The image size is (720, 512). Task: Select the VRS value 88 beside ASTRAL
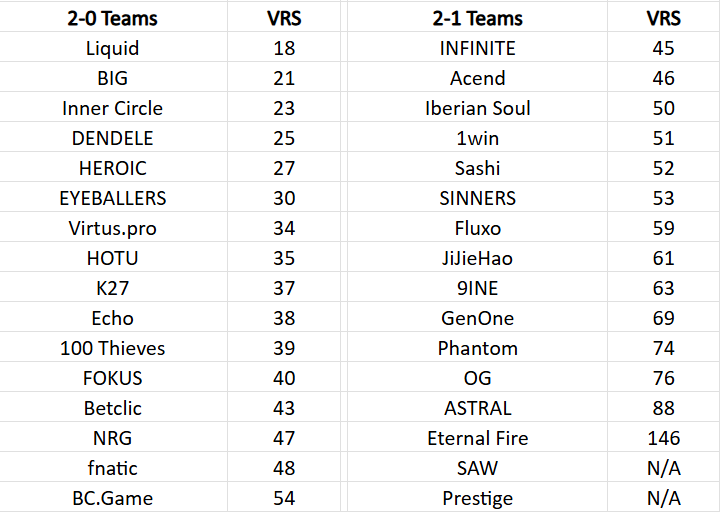click(664, 408)
